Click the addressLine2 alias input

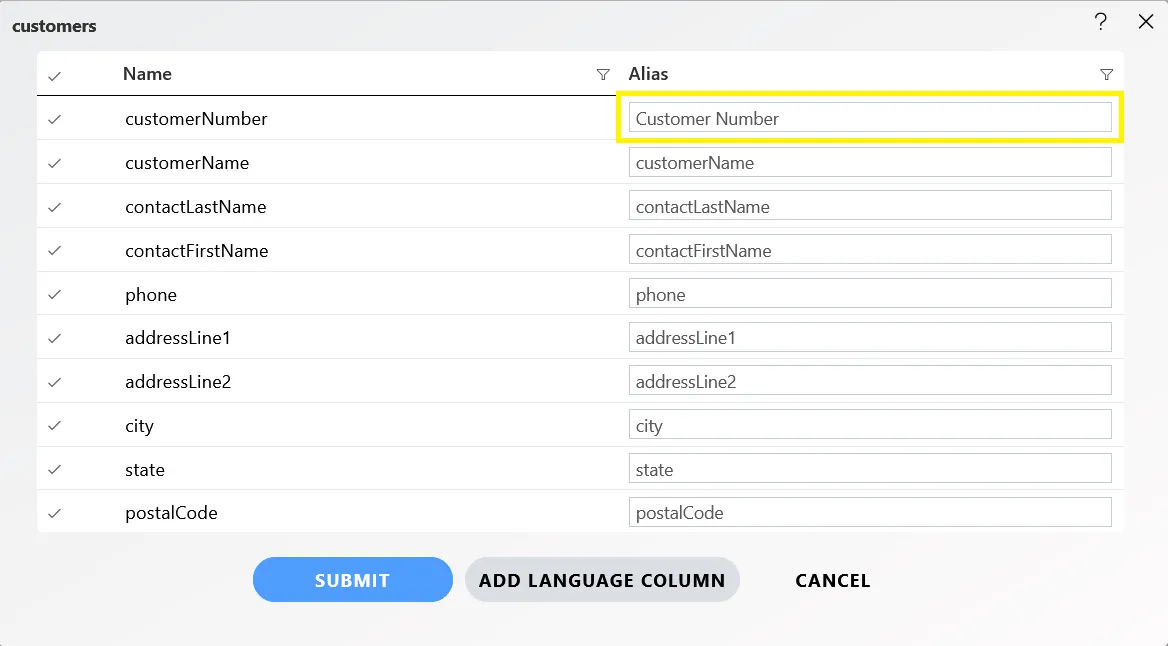[870, 381]
